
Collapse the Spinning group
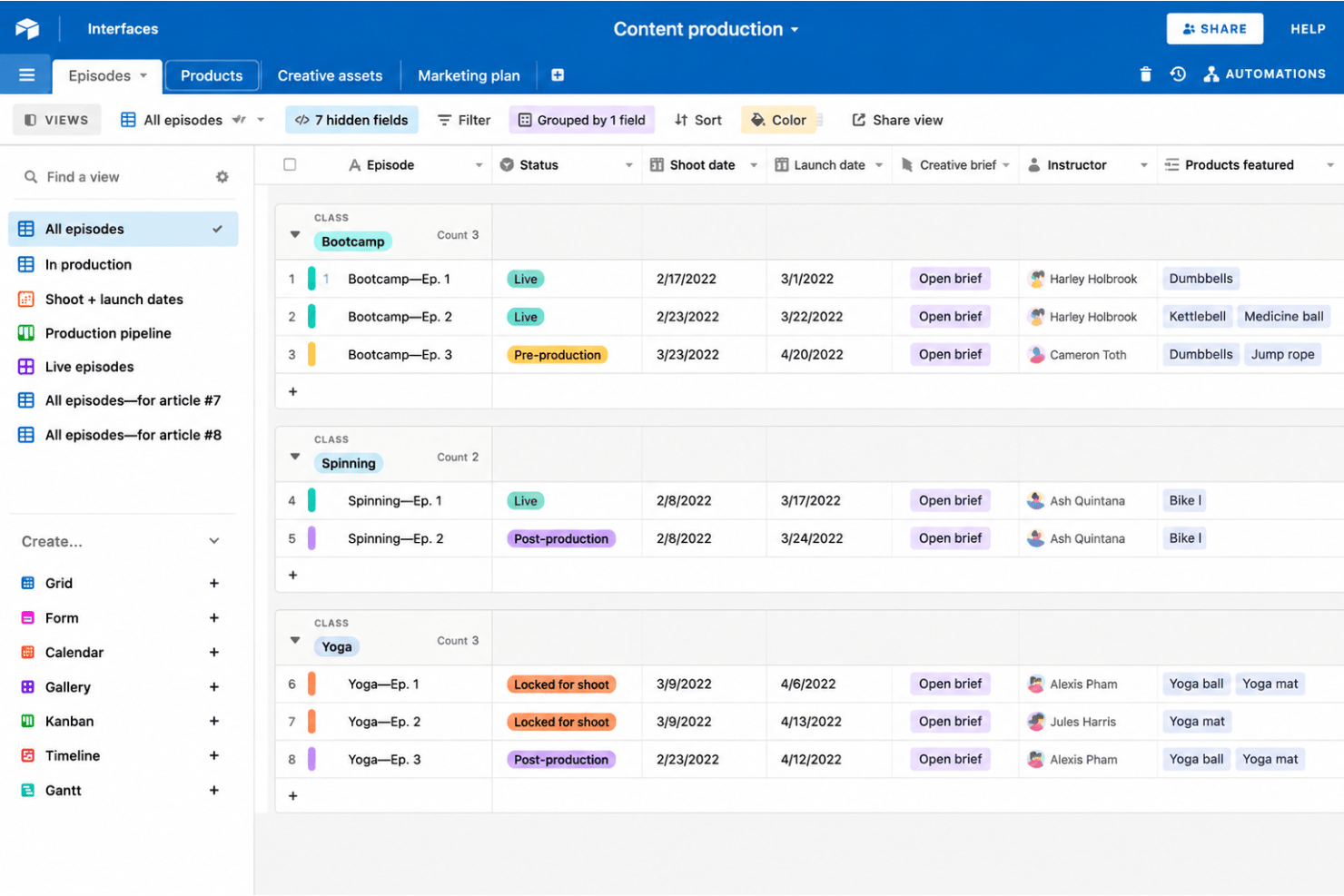tap(295, 457)
